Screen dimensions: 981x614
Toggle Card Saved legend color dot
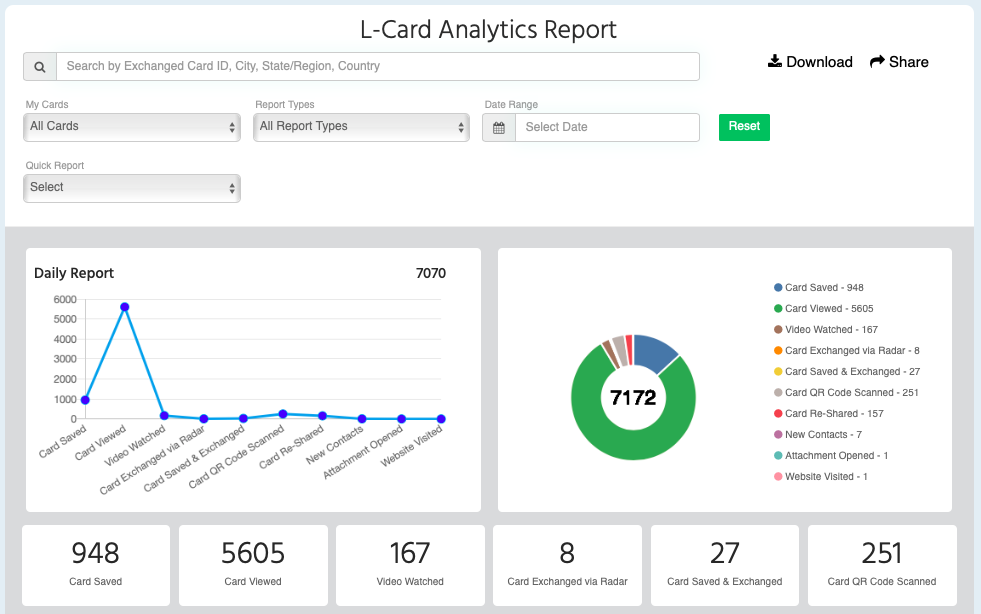(x=778, y=288)
